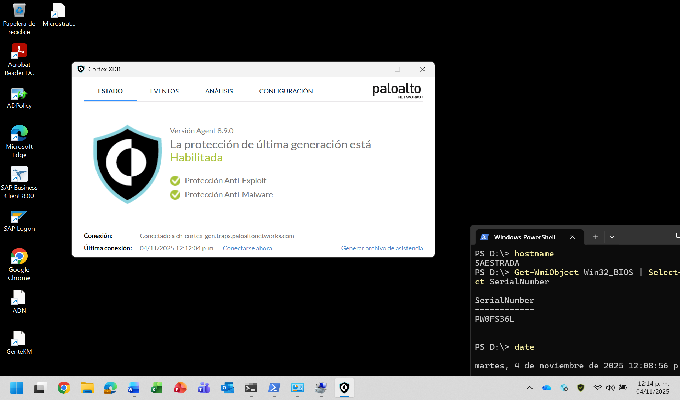680x400 pixels.
Task: Click the Cortex XDR taskbar button
Action: coord(344,388)
